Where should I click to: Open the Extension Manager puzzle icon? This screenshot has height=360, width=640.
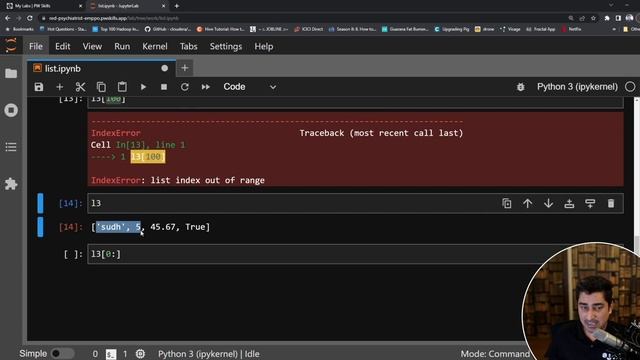pos(11,184)
